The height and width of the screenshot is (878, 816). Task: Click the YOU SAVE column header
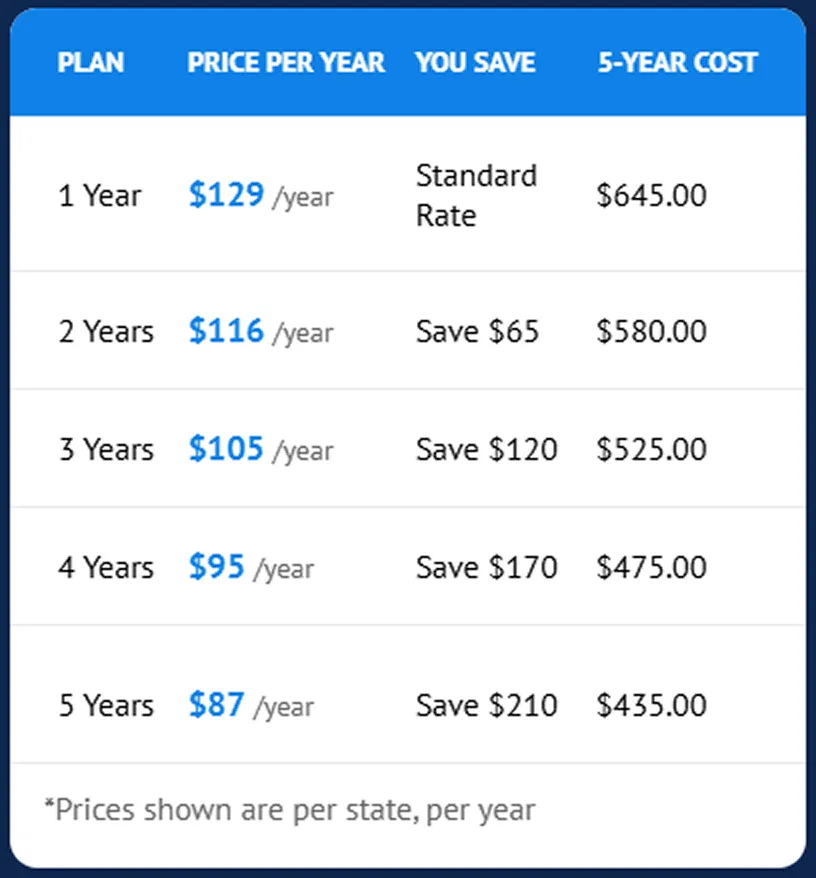[x=475, y=62]
